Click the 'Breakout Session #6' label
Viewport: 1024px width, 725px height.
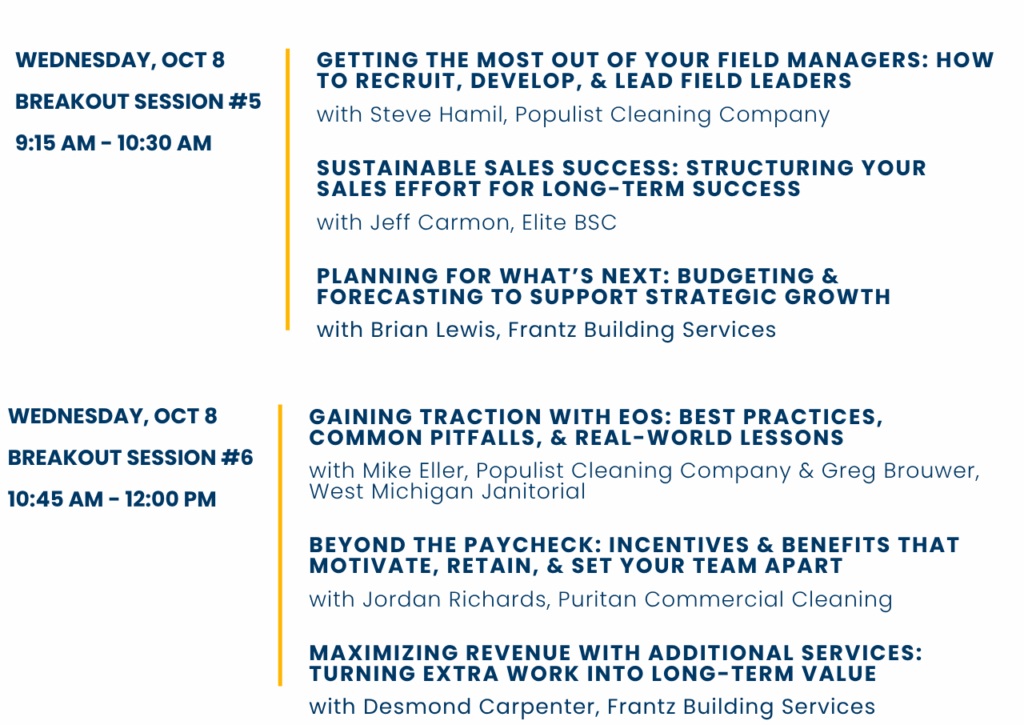(x=130, y=458)
